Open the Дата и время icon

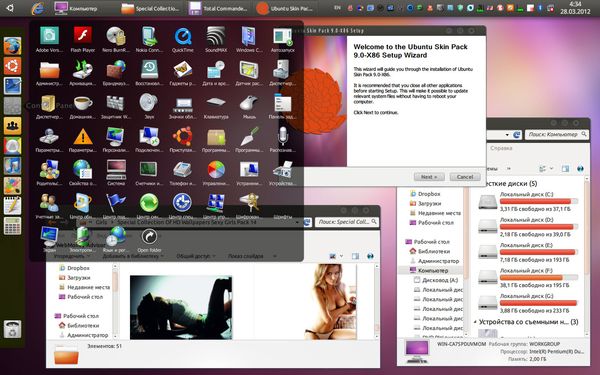click(x=216, y=73)
